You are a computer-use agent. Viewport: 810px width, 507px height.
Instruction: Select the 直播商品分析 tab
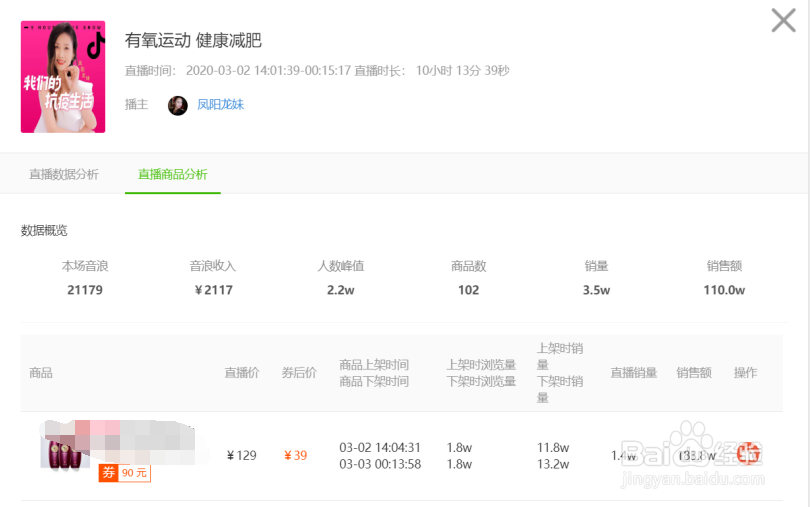173,174
